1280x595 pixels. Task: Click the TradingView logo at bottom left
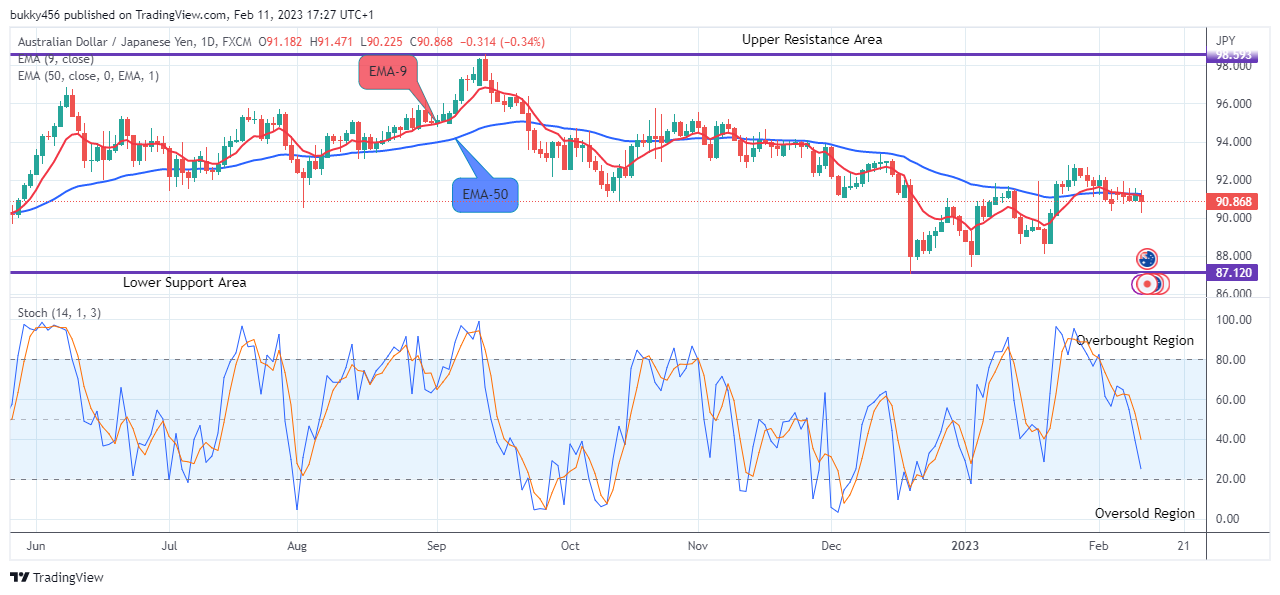(x=56, y=577)
